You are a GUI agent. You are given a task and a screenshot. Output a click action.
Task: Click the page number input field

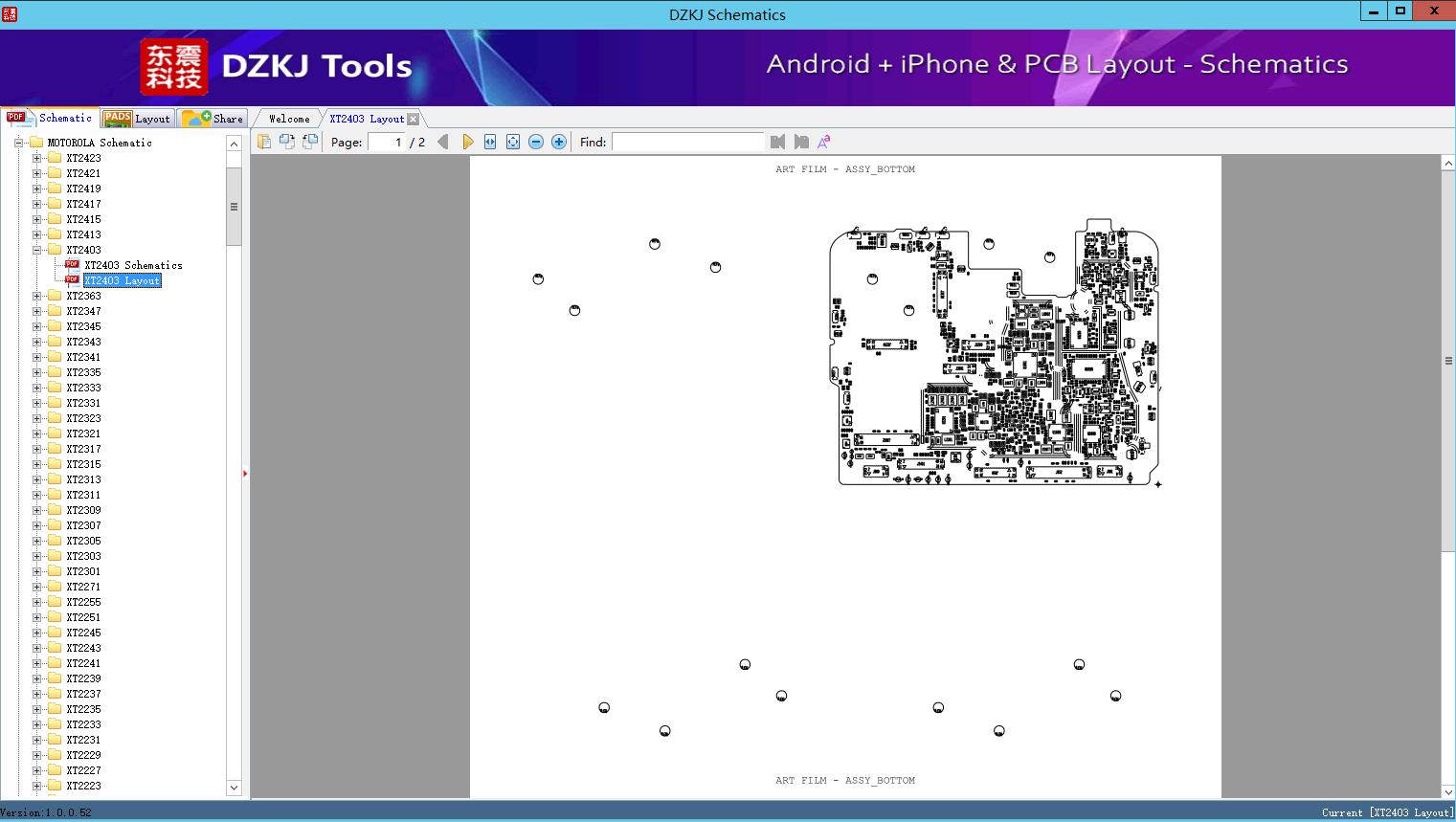[x=387, y=142]
